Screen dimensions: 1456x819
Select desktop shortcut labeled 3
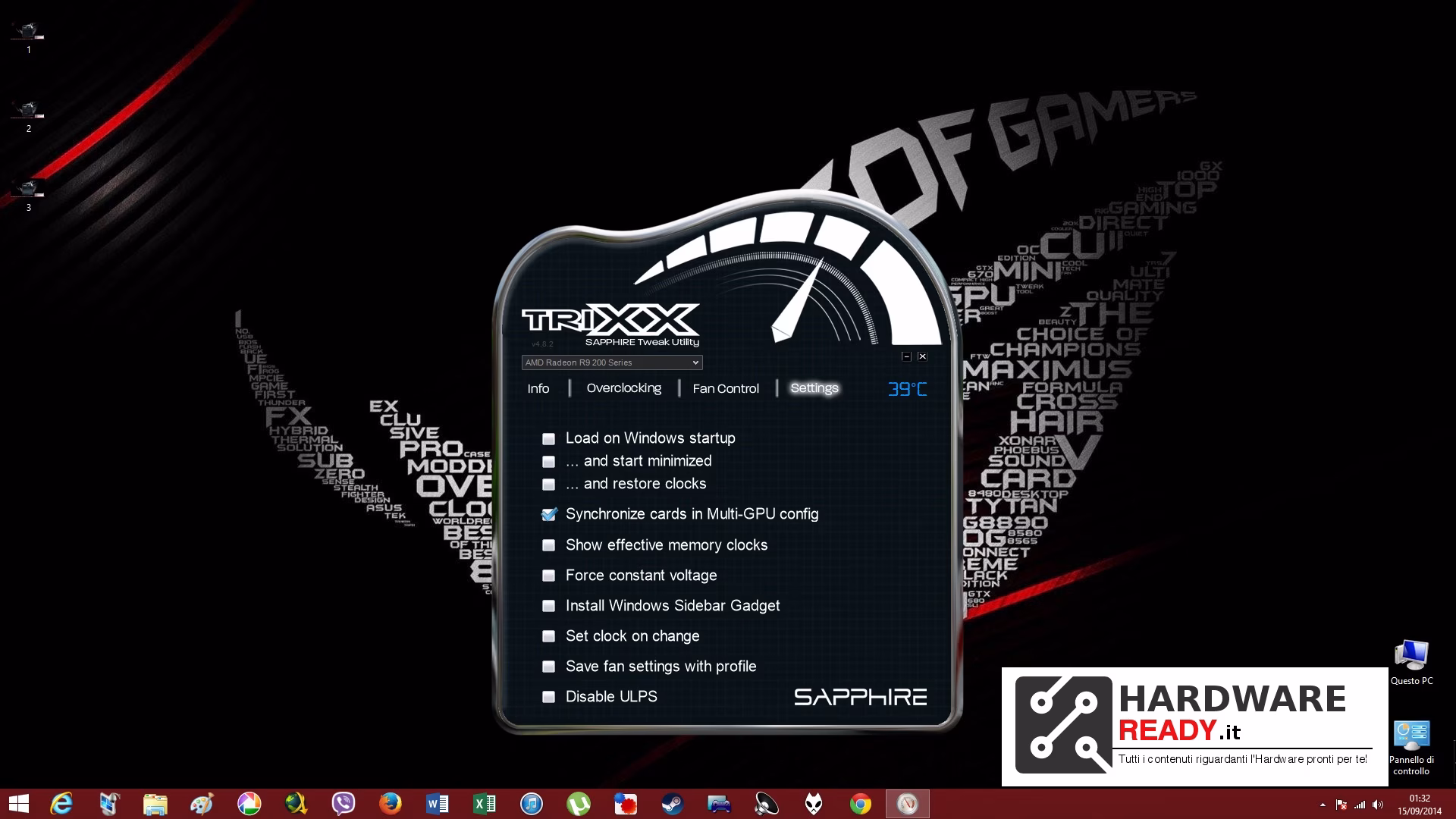pos(28,196)
